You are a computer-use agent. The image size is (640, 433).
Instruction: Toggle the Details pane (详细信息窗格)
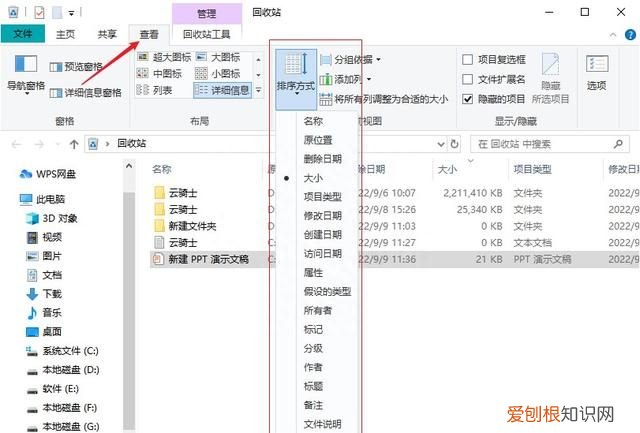click(85, 93)
